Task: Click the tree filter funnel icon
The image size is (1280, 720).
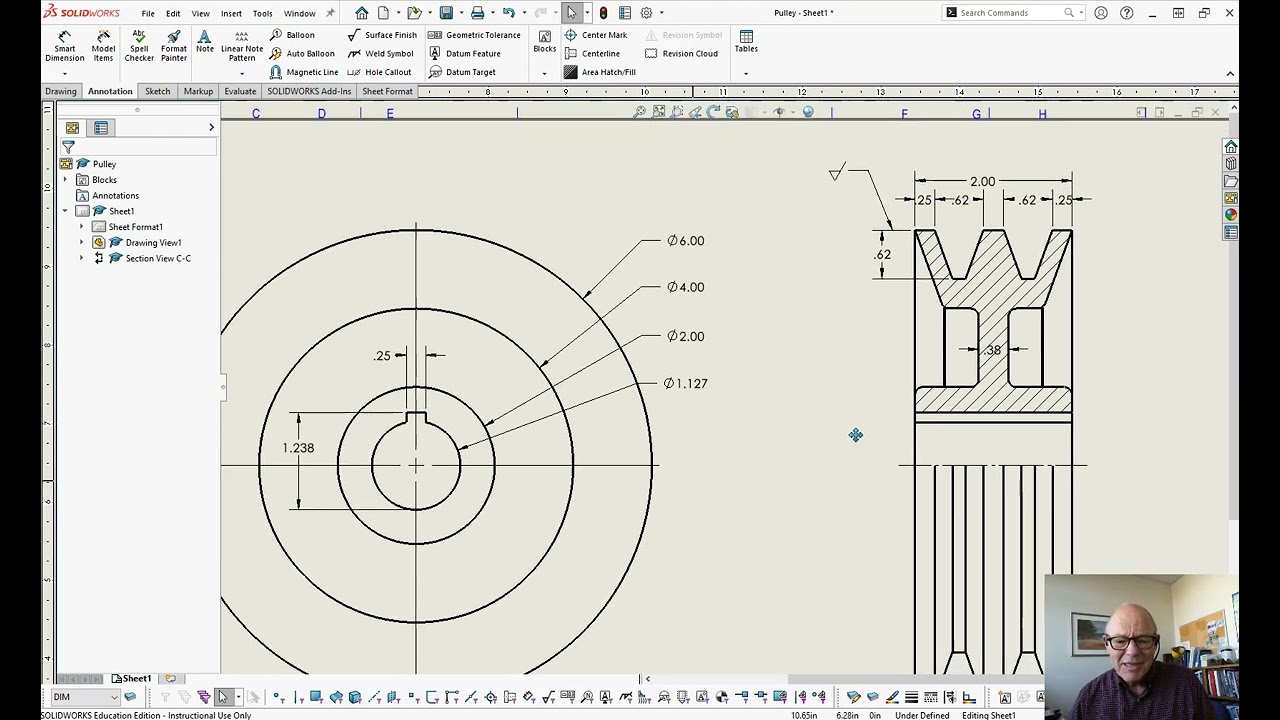Action: [68, 147]
